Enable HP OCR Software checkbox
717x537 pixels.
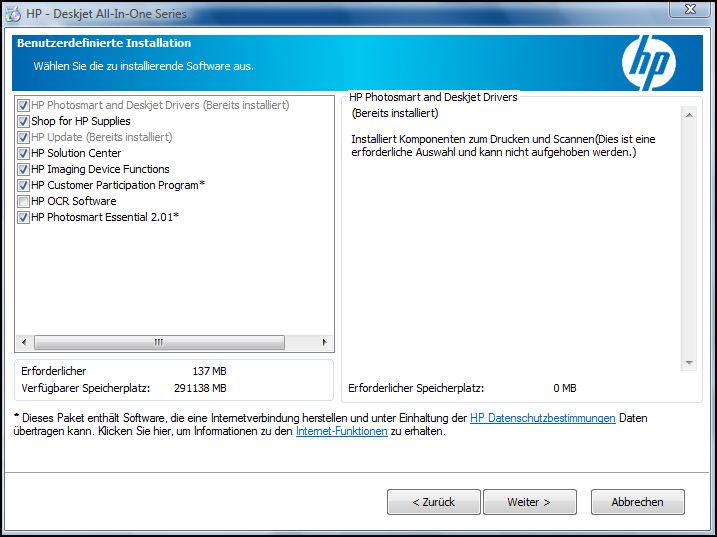(23, 201)
